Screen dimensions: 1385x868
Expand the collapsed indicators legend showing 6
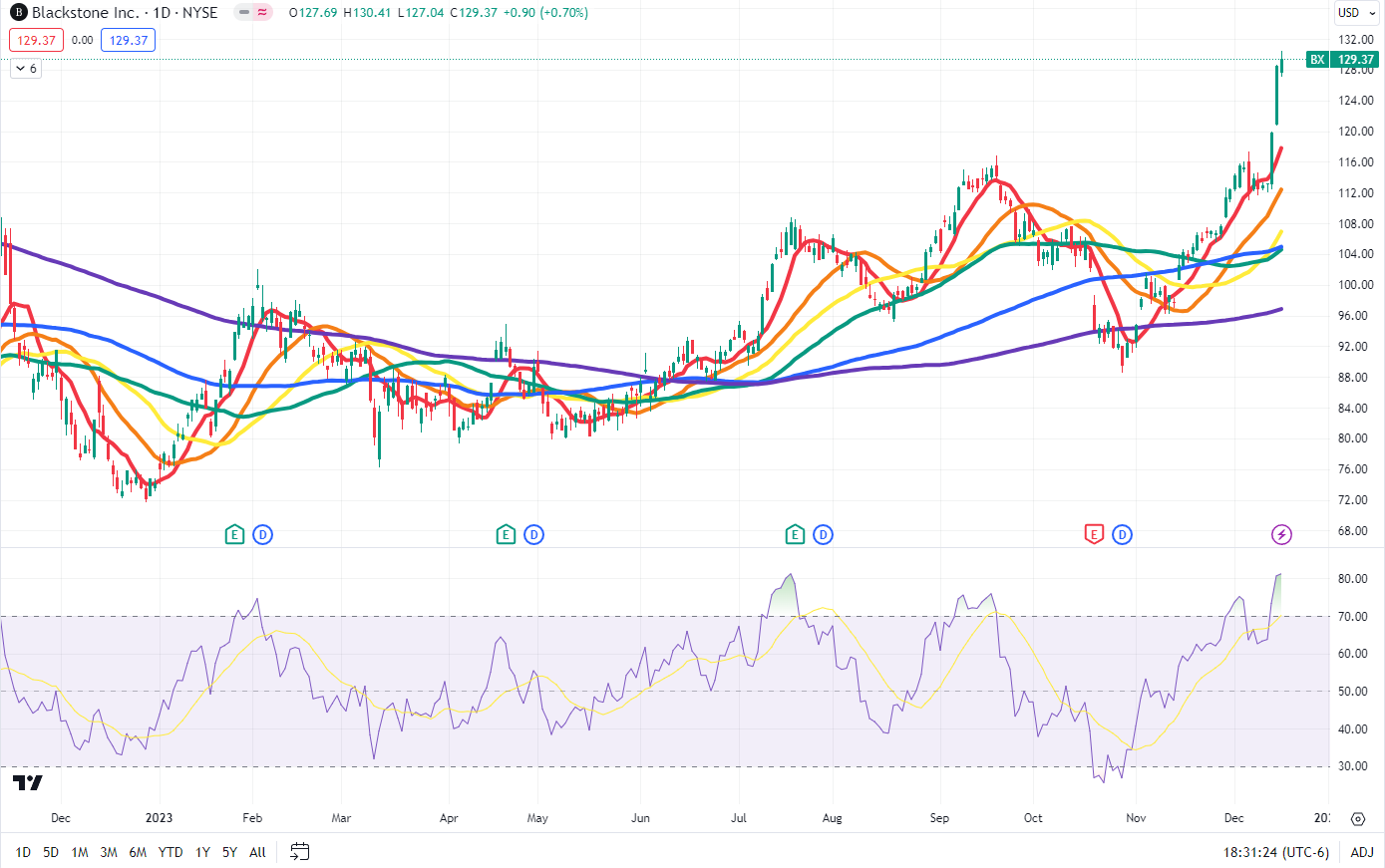coord(26,69)
